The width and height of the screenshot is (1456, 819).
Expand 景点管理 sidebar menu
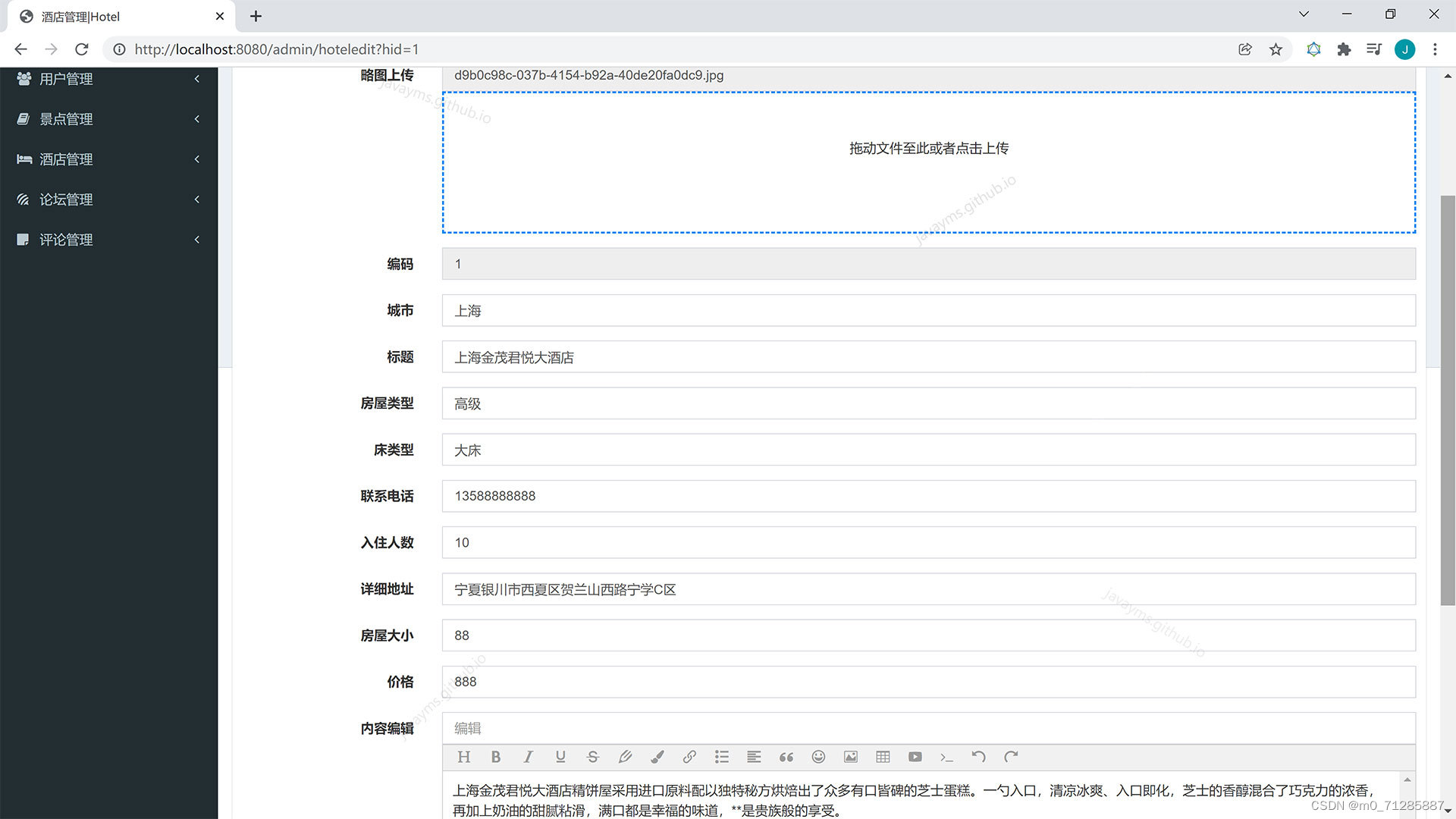click(x=108, y=119)
